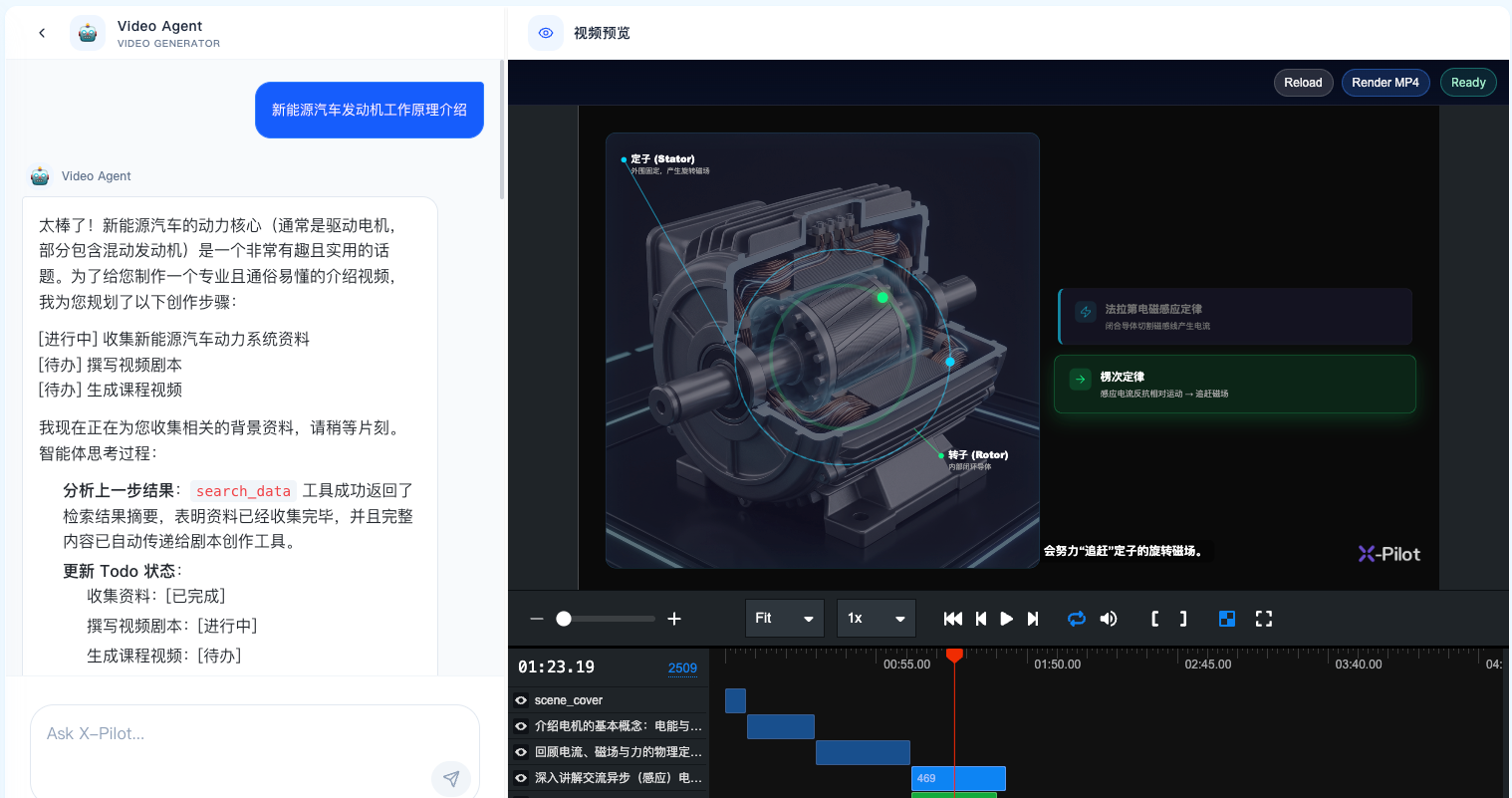Set the in-point with the left bracket
The image size is (1512, 798).
pyautogui.click(x=1154, y=619)
